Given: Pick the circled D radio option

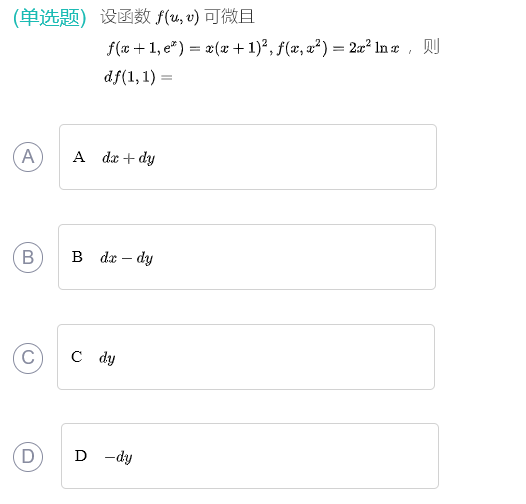Looking at the screenshot, I should [x=28, y=457].
